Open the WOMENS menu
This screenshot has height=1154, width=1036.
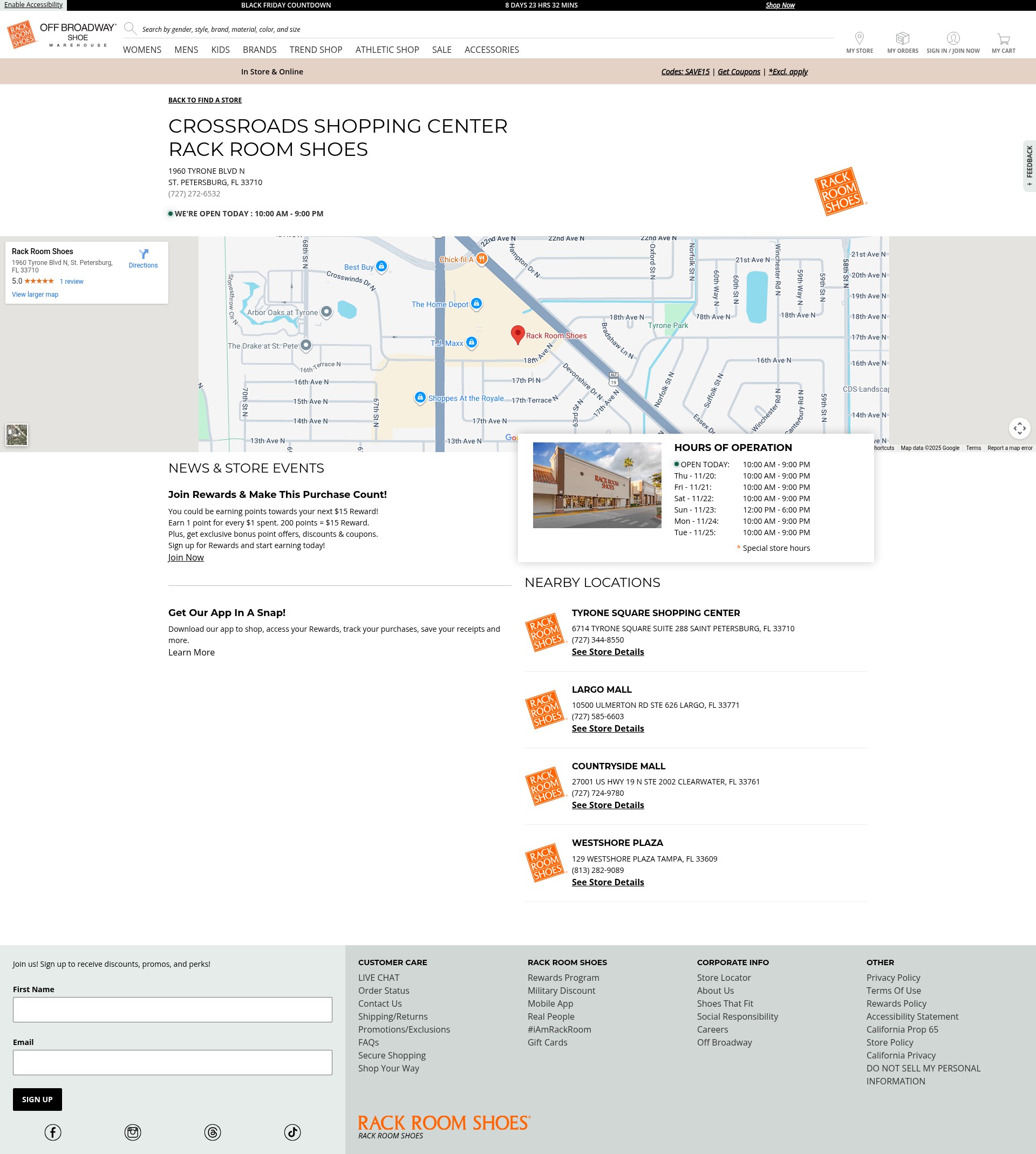tap(142, 50)
